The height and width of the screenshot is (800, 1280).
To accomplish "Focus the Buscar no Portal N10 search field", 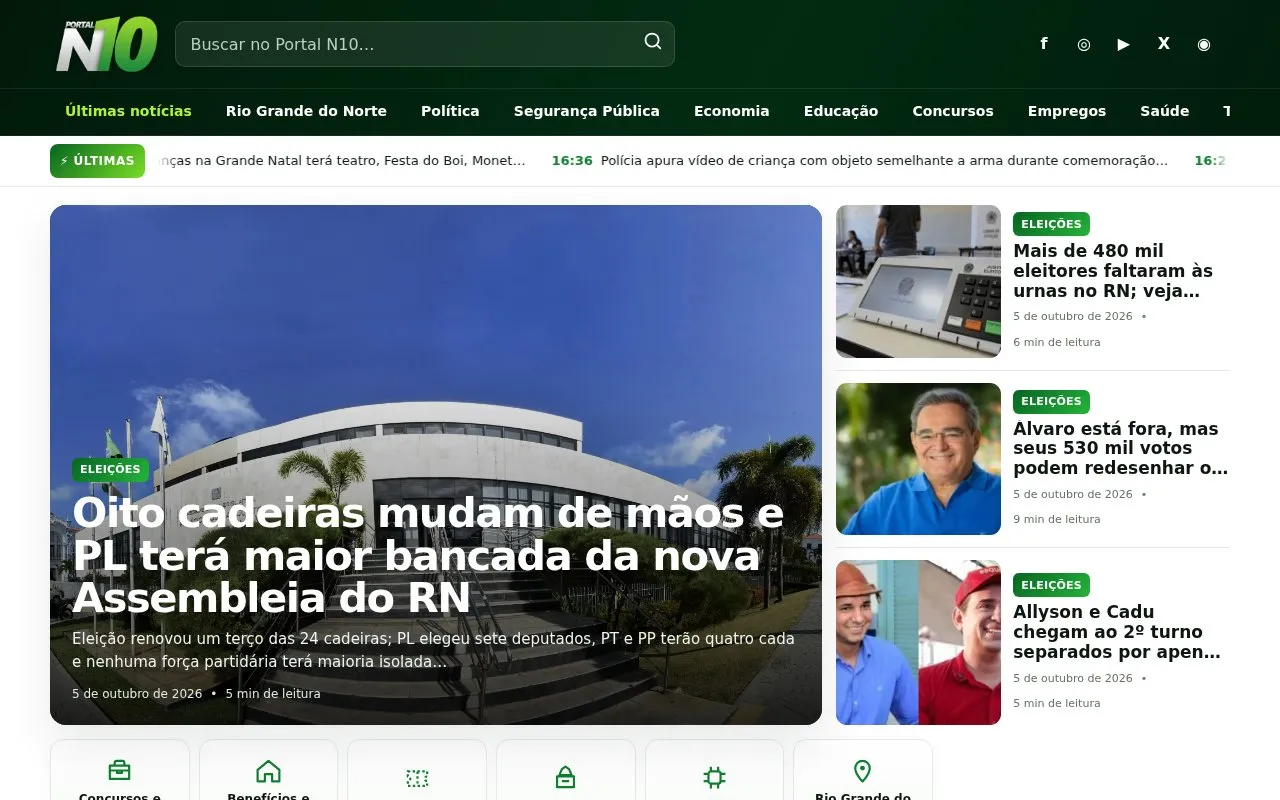I will (425, 44).
